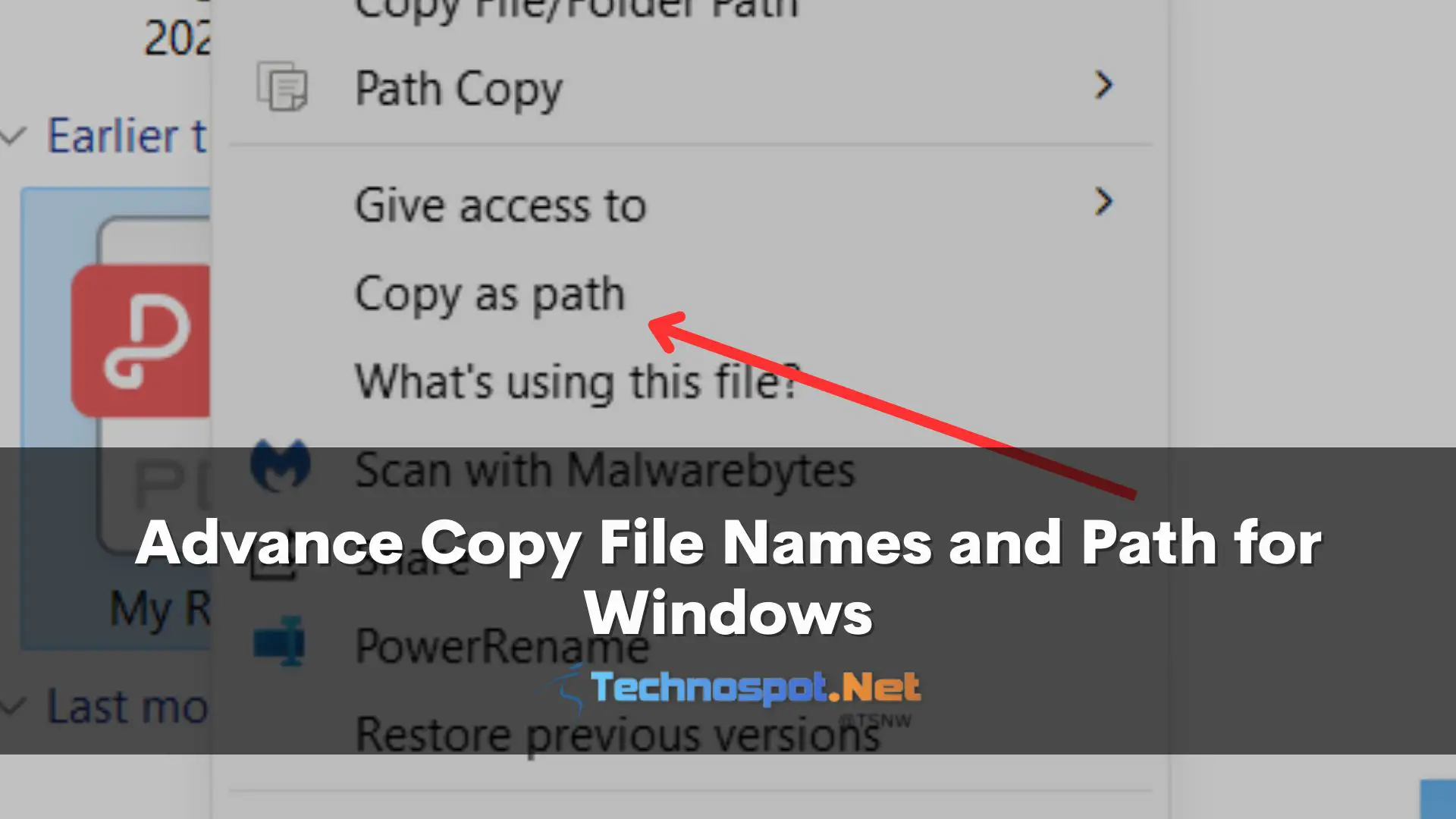
Task: Click the Path Copy document icon
Action: tap(282, 86)
